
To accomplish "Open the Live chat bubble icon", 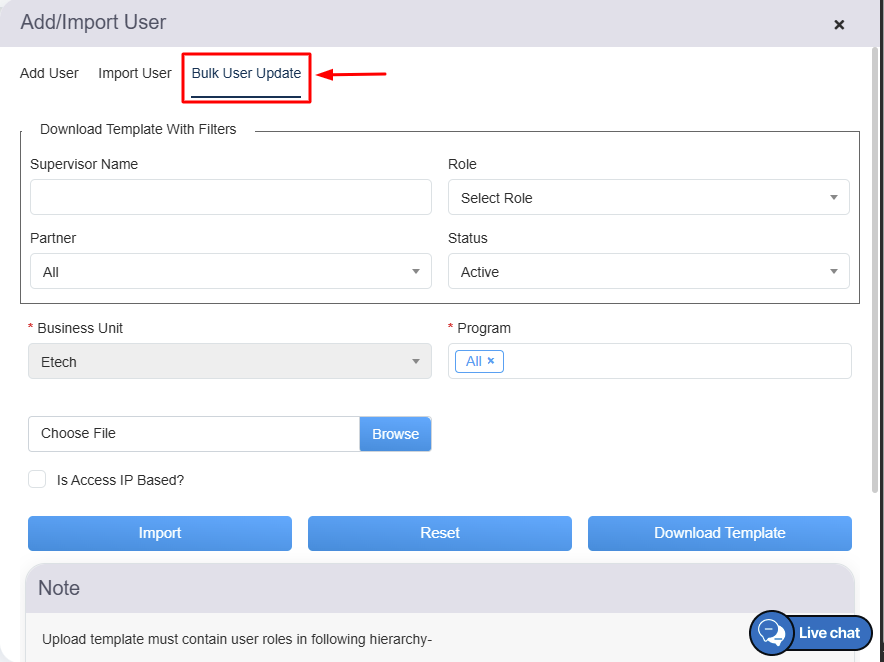I will (x=771, y=632).
